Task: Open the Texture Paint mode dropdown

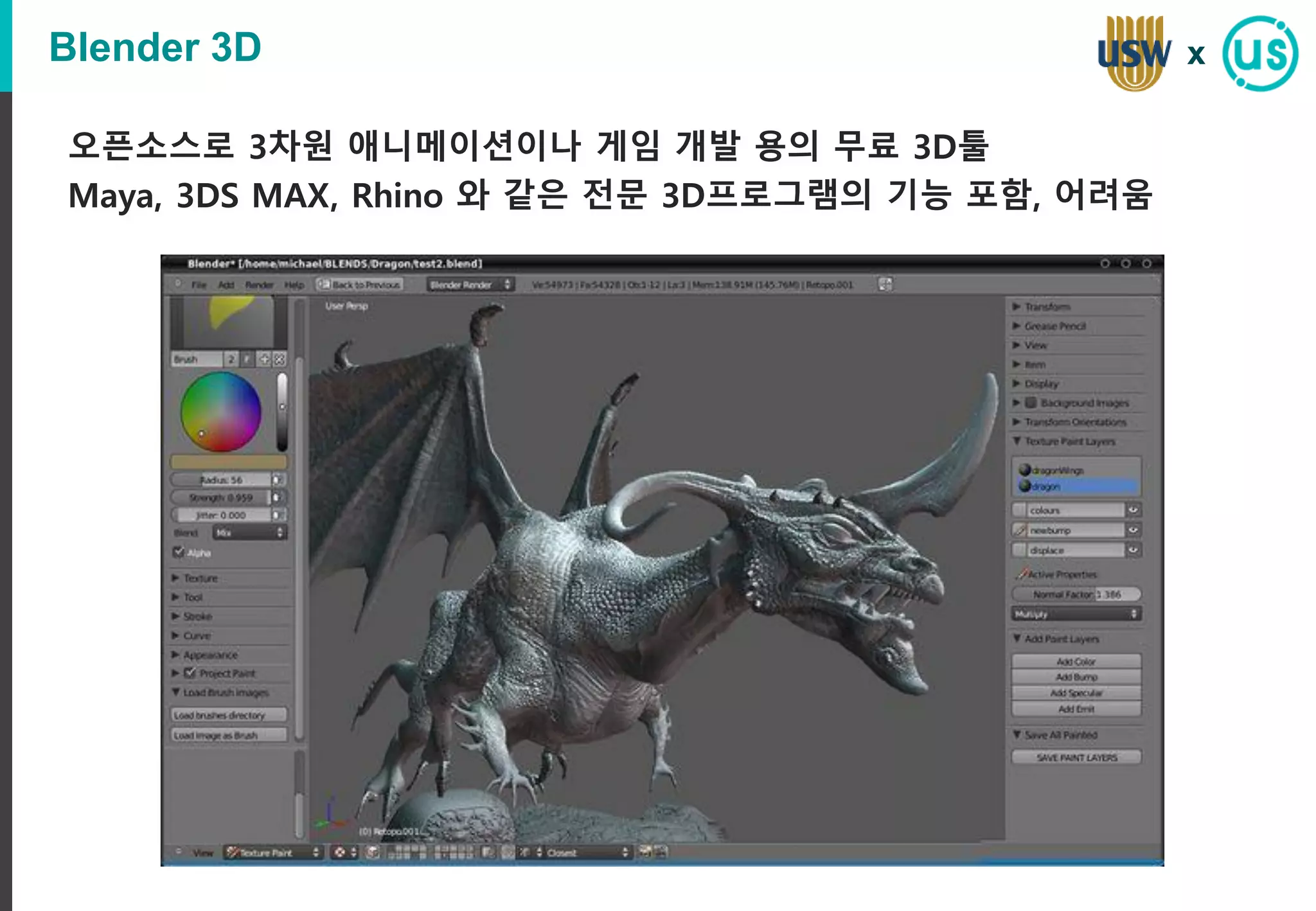Action: click(273, 853)
